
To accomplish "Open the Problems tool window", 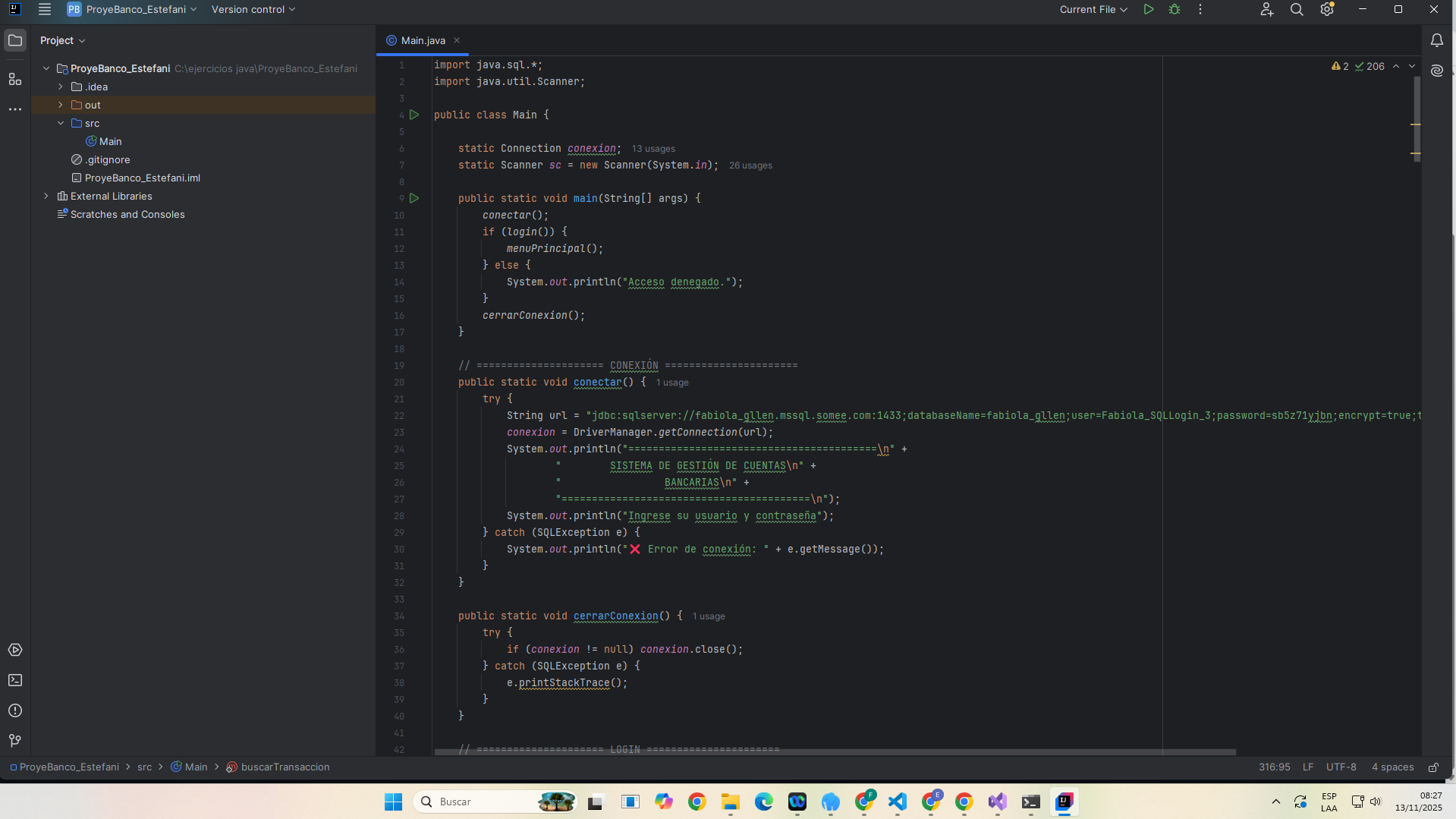I will (14, 710).
